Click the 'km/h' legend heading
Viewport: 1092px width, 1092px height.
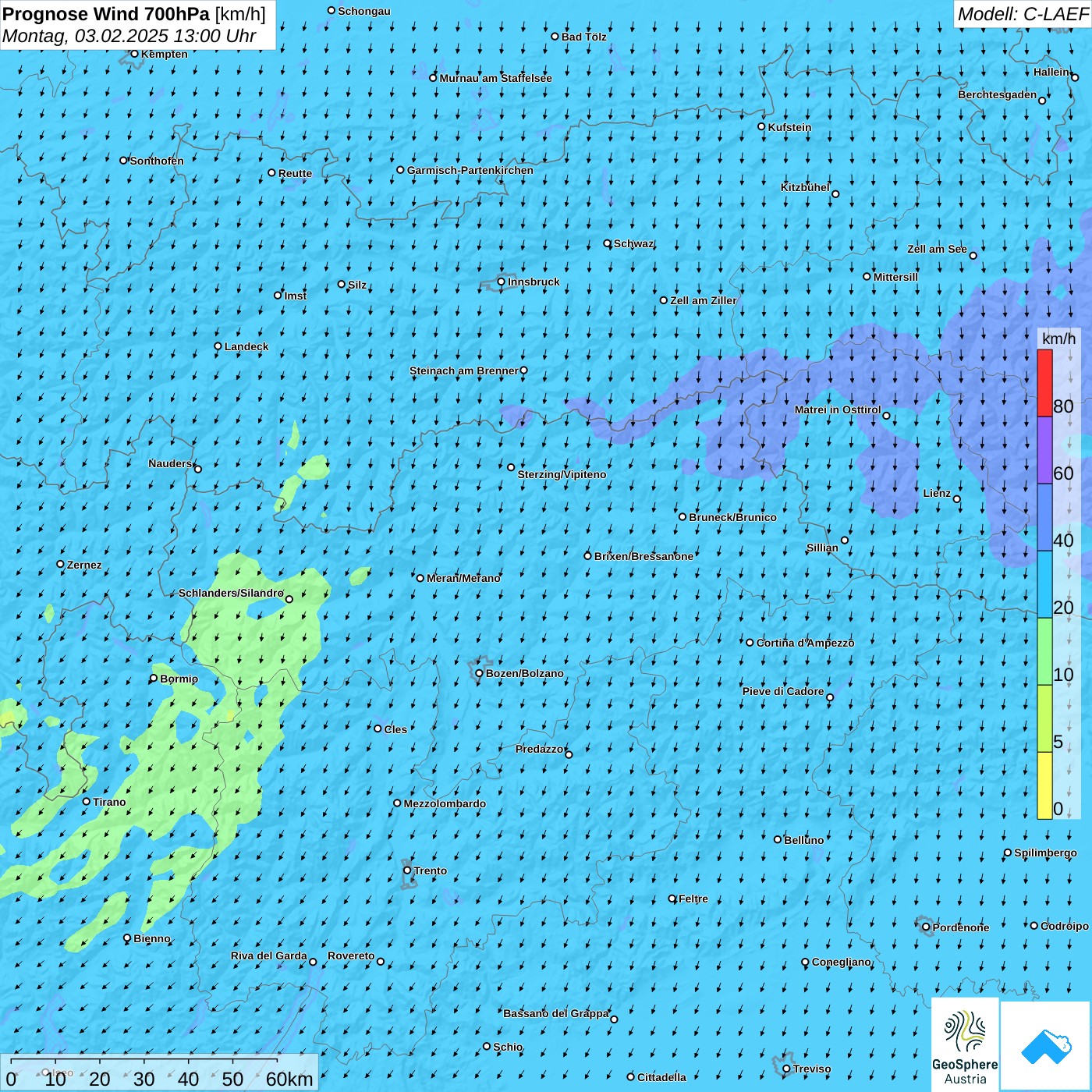1058,339
